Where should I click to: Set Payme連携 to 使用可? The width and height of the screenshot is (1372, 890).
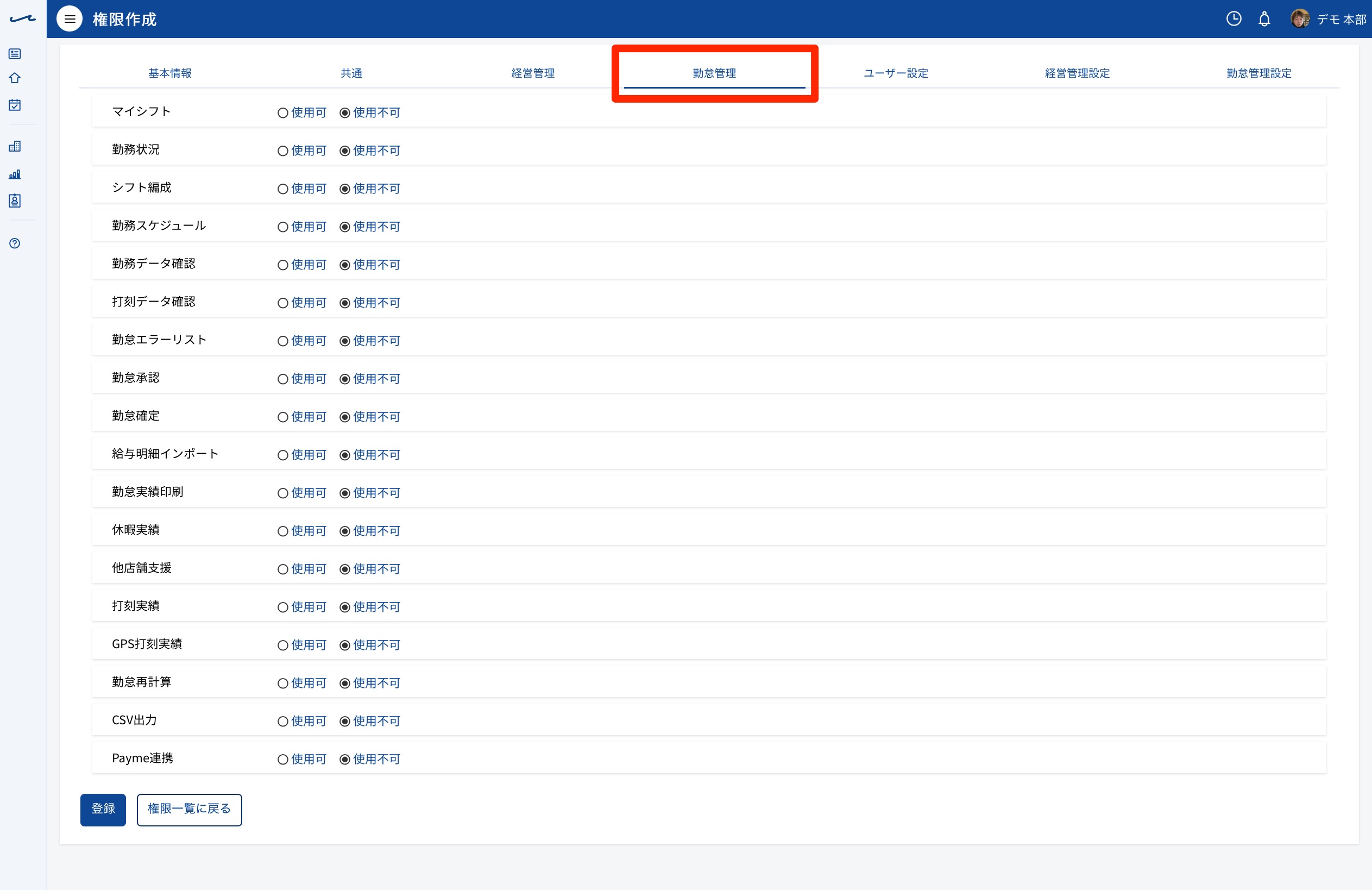[283, 760]
